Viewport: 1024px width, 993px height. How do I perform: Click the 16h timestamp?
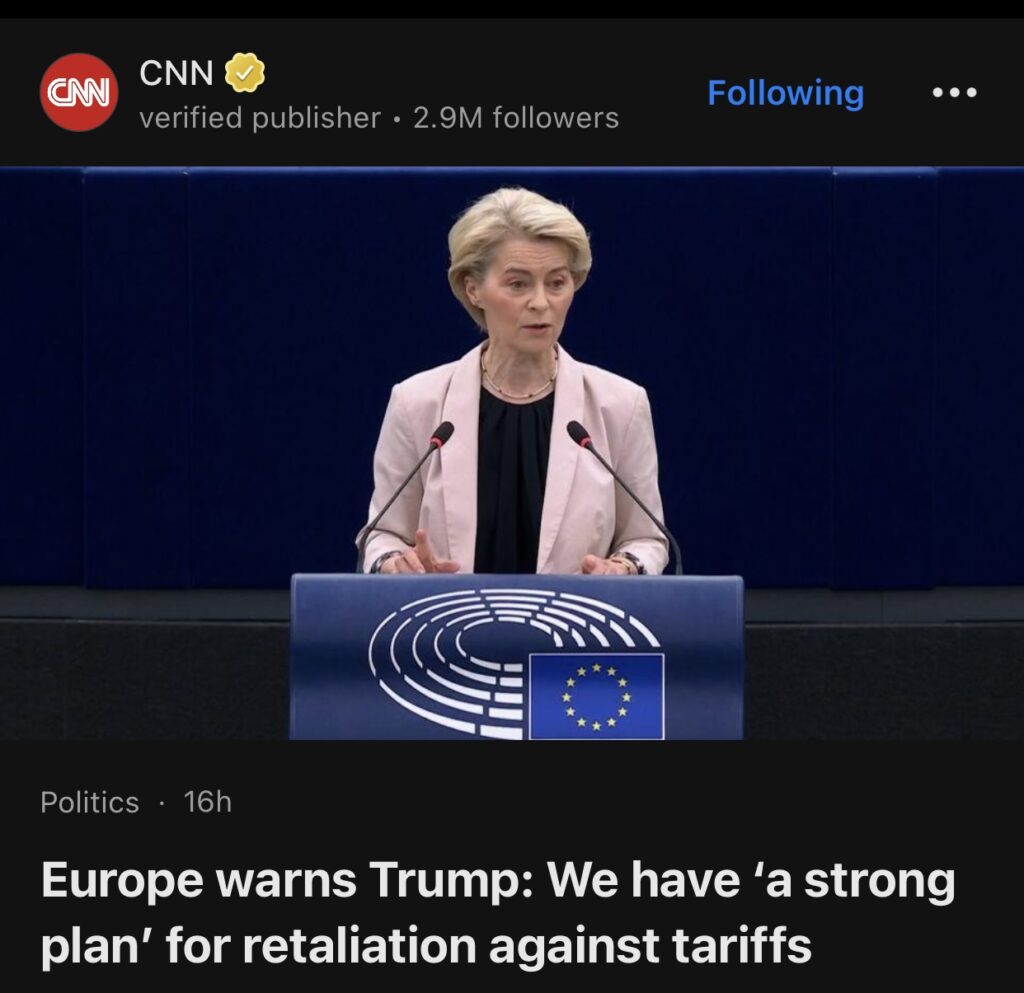[x=208, y=802]
